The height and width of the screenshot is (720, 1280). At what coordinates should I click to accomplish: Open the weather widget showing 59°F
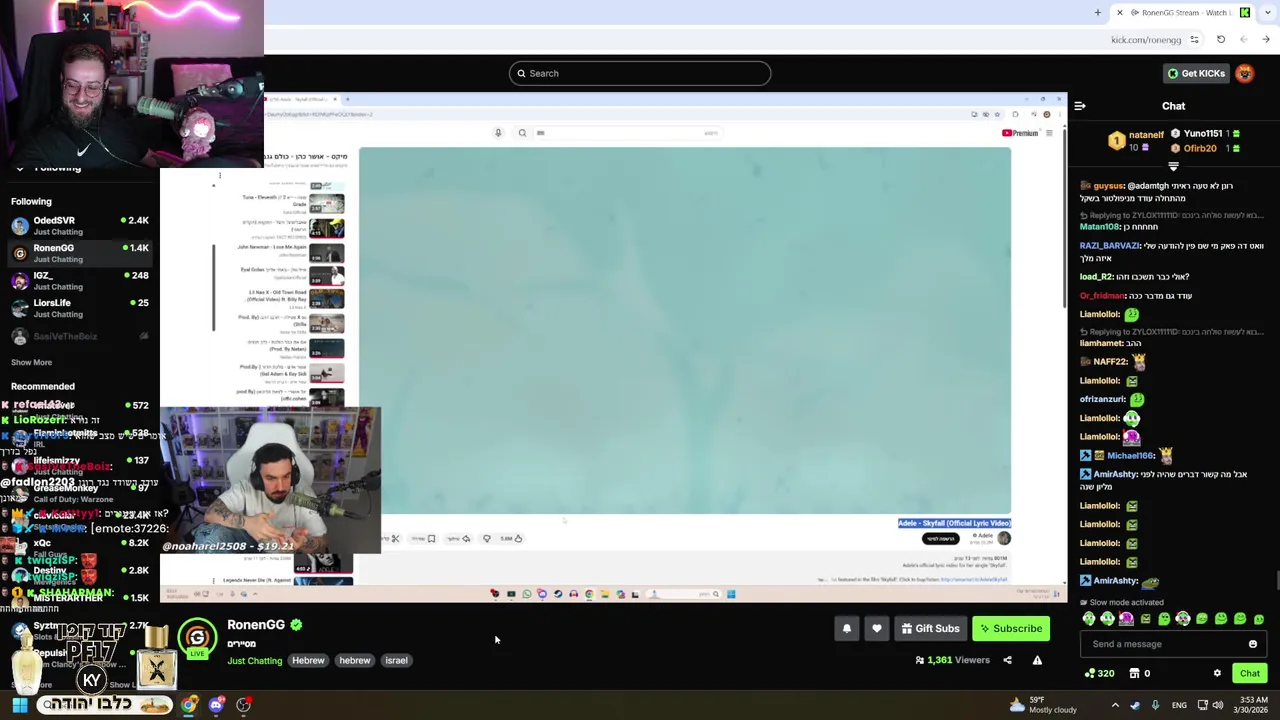point(1043,705)
